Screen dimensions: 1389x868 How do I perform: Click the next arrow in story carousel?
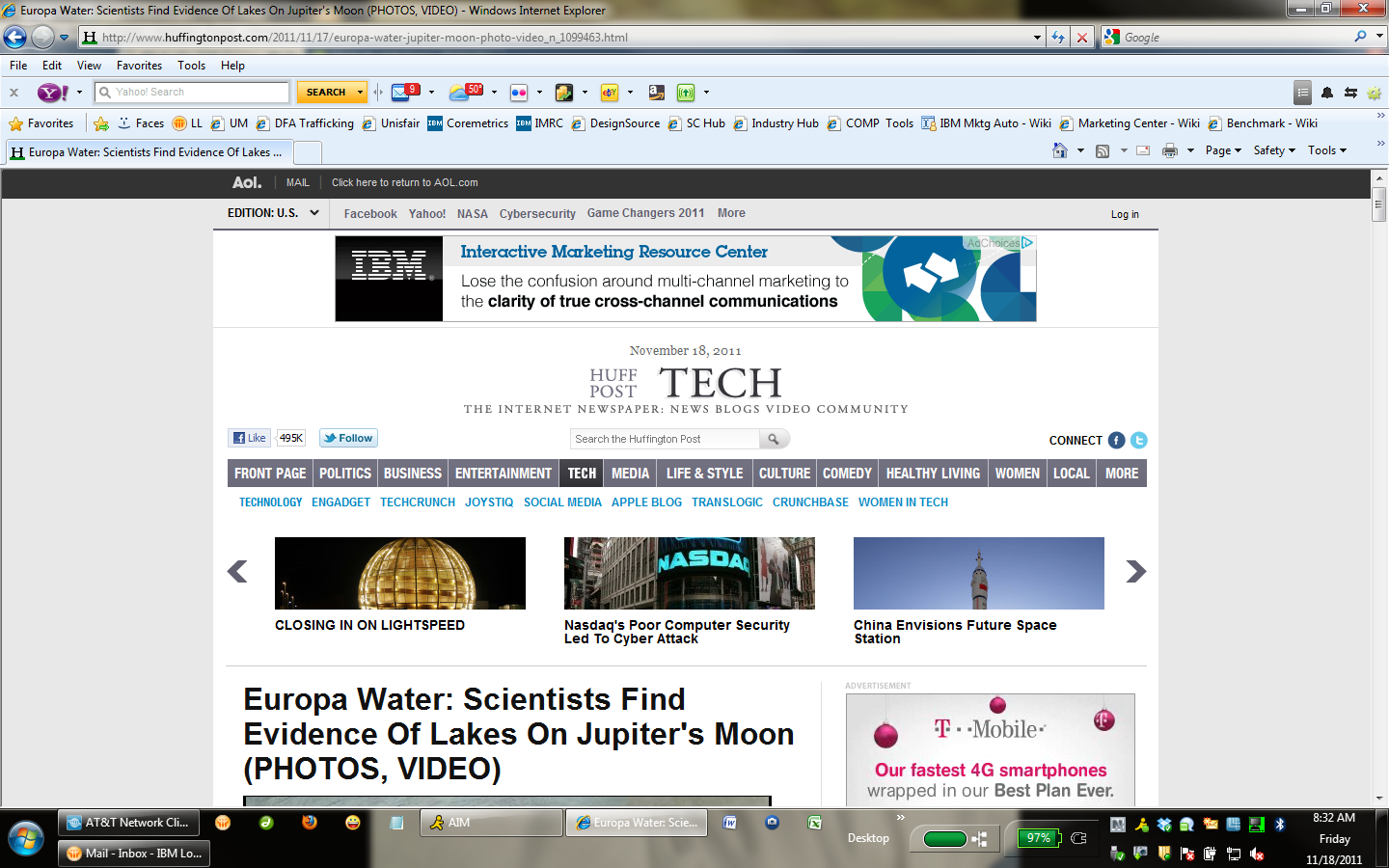tap(1135, 572)
